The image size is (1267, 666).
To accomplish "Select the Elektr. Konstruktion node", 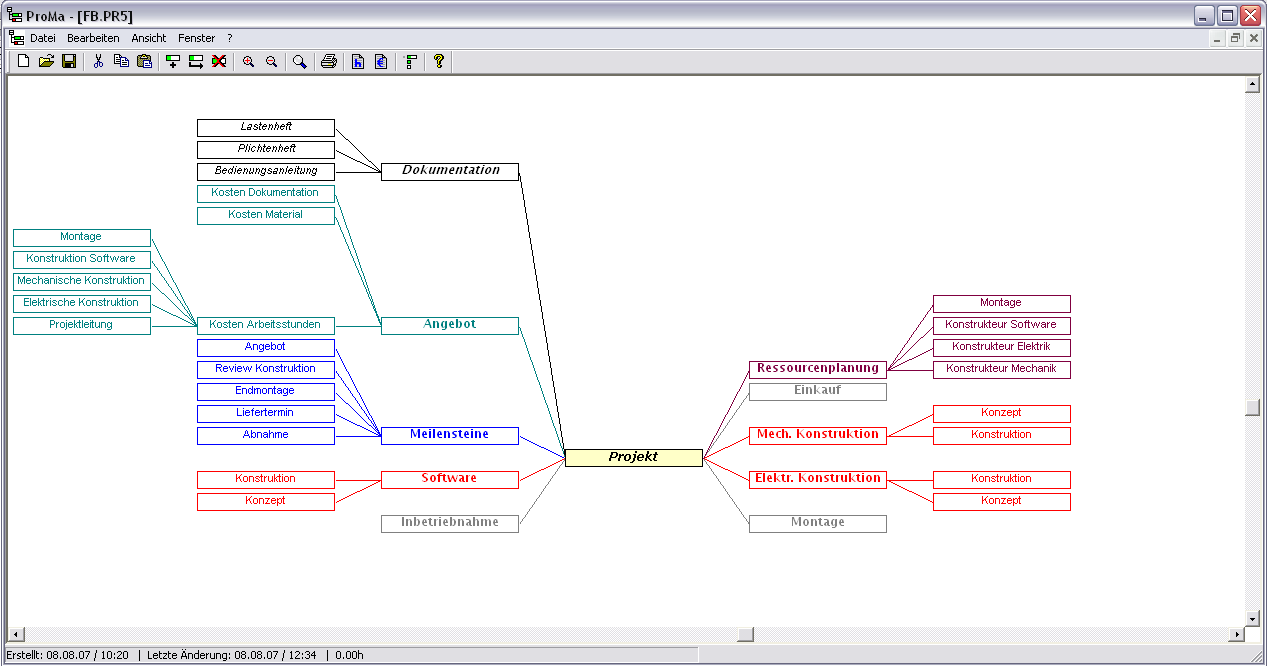I will pyautogui.click(x=818, y=479).
